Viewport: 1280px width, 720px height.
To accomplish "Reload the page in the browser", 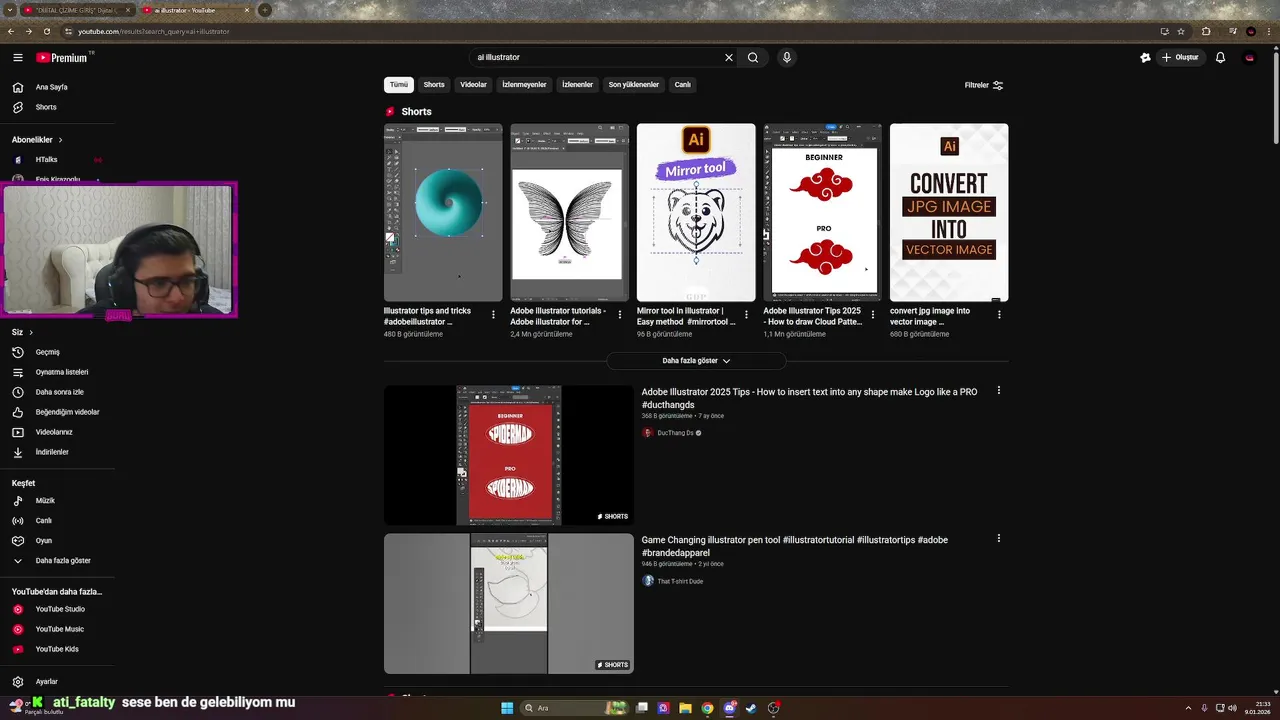I will [x=47, y=31].
